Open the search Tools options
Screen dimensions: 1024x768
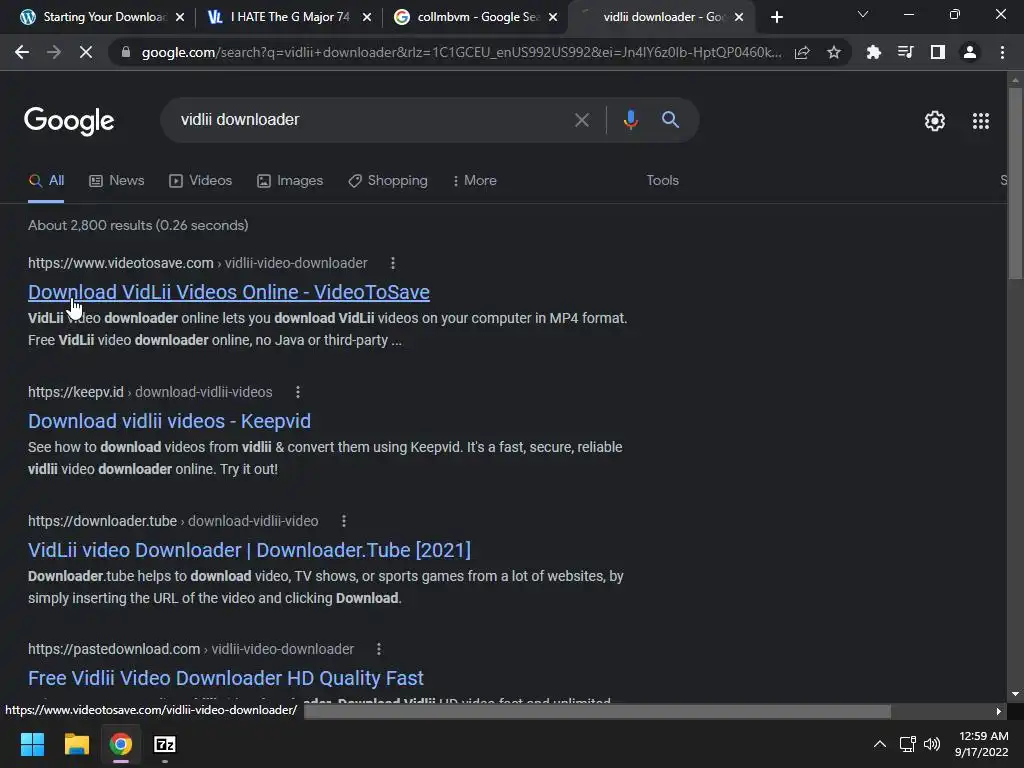(662, 180)
